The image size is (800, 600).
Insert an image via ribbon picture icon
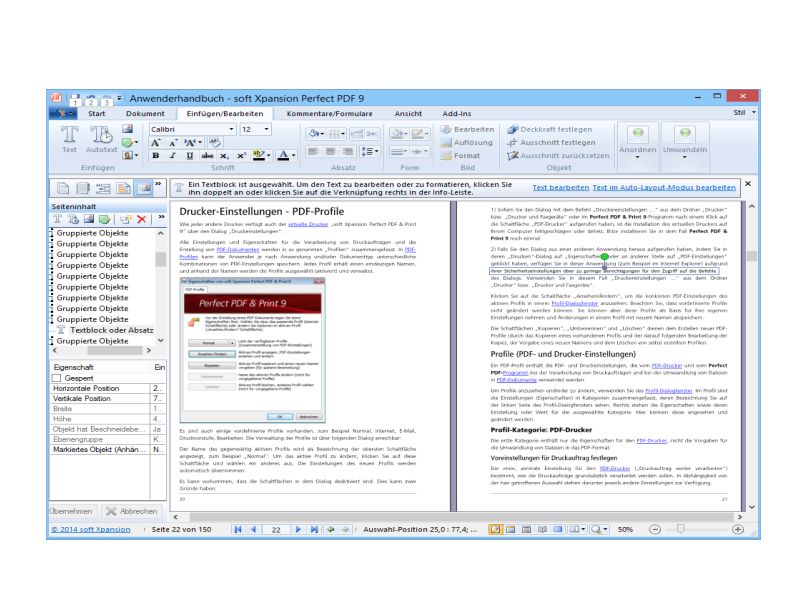coord(128,129)
